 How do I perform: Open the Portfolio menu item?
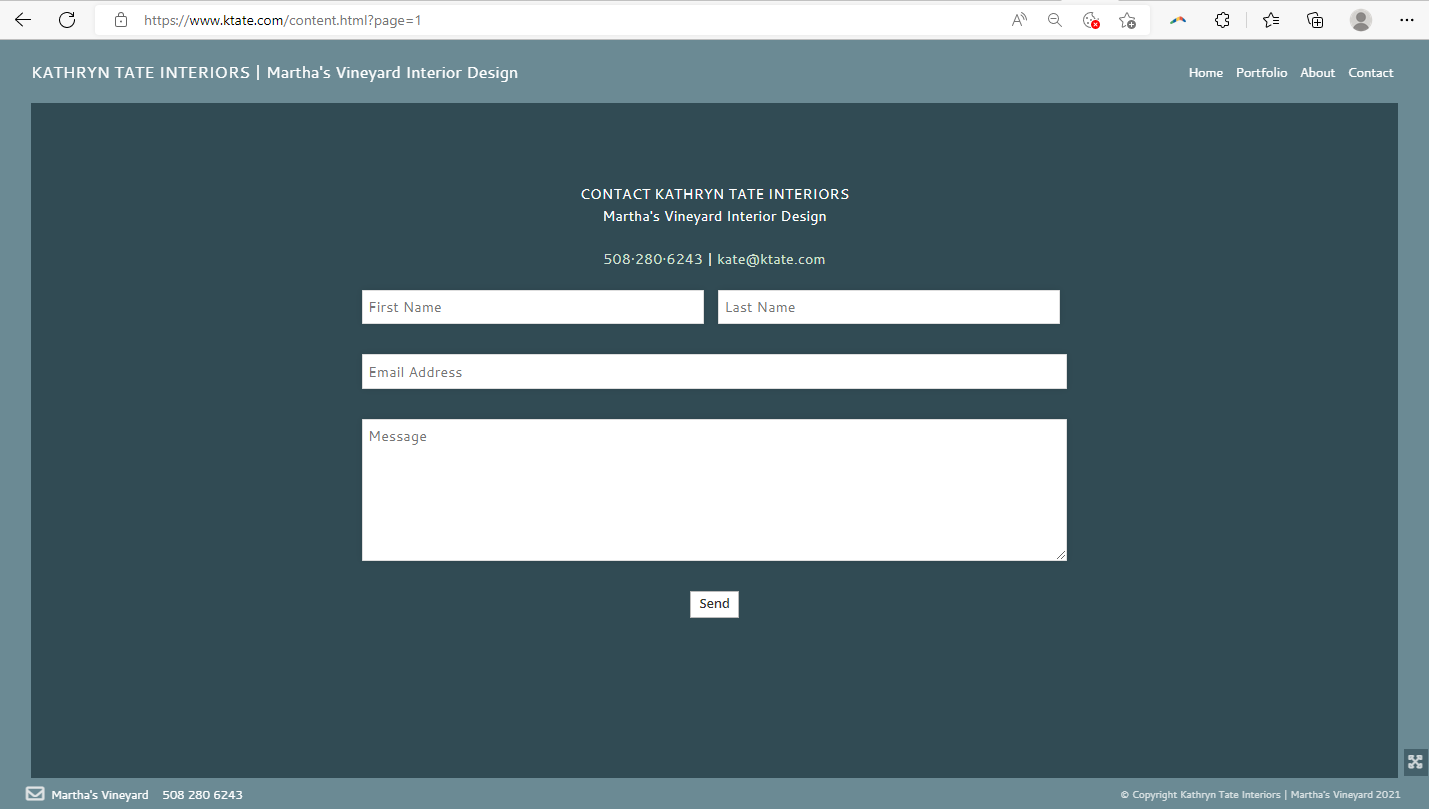(x=1261, y=73)
